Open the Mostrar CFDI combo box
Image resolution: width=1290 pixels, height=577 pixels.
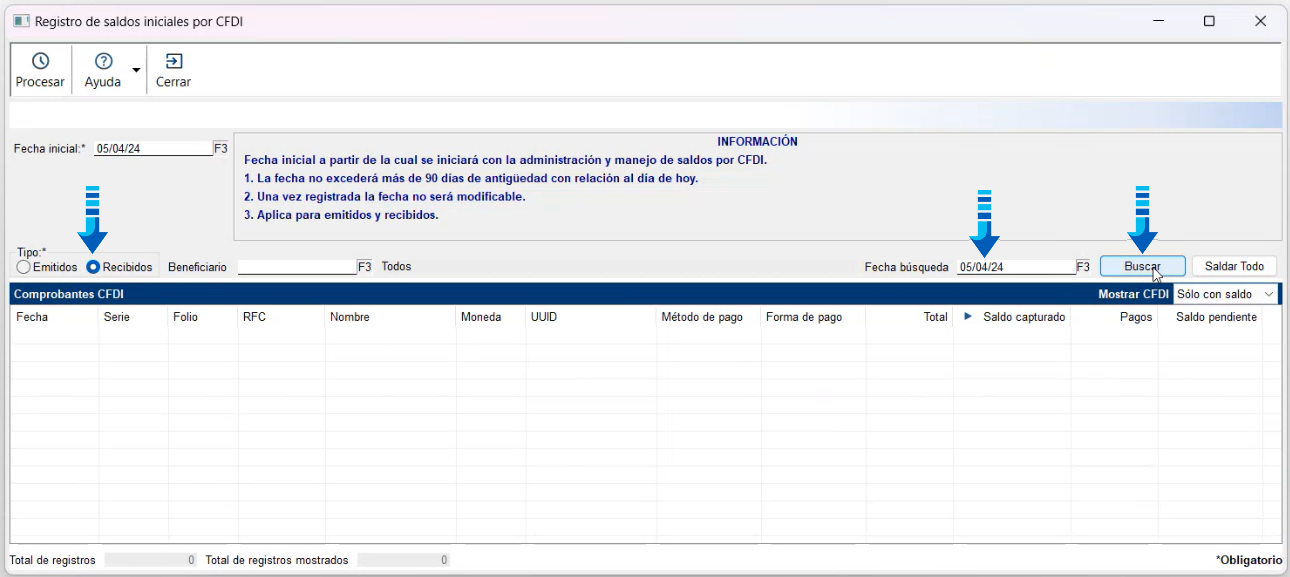click(1226, 294)
